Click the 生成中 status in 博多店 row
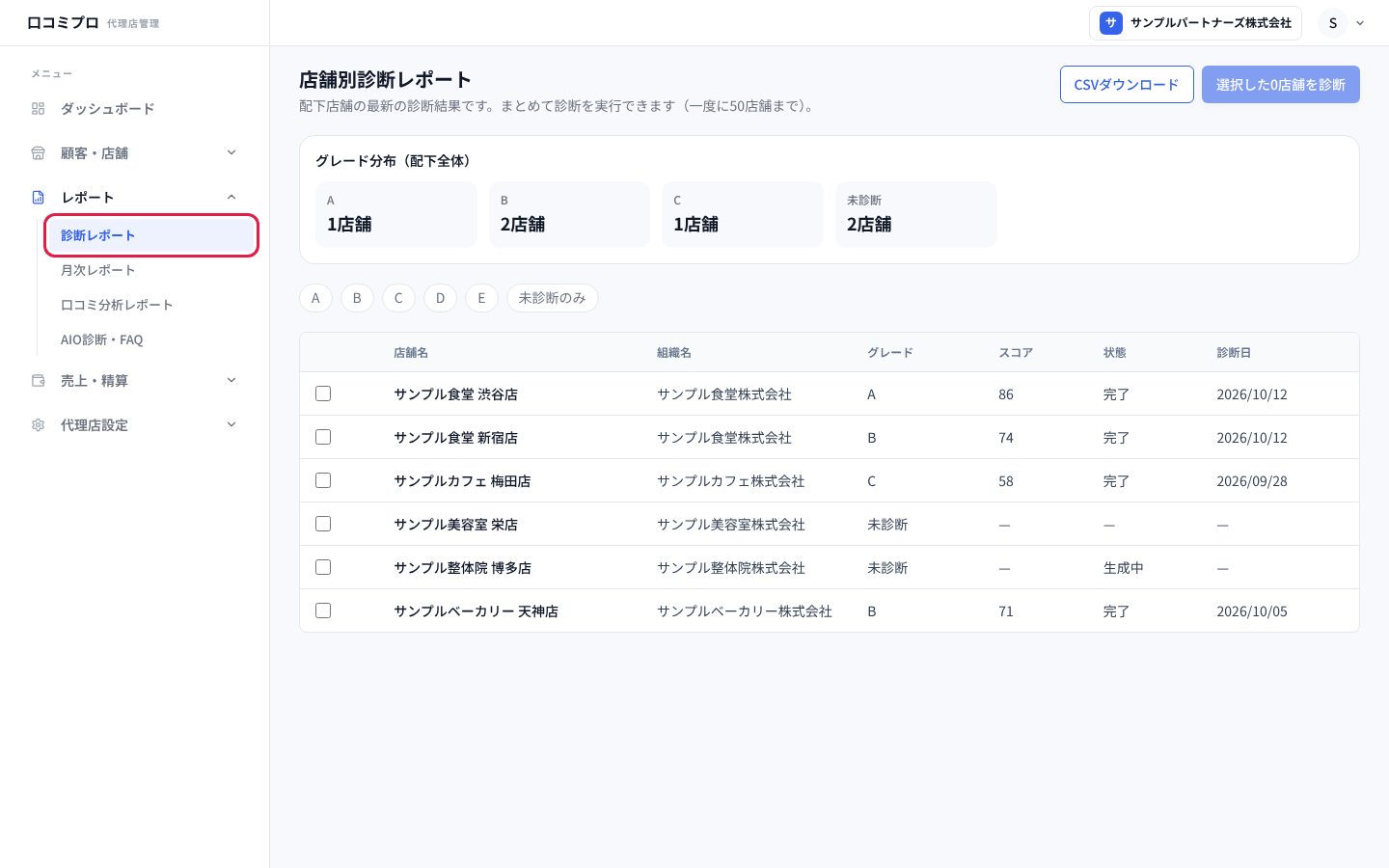This screenshot has width=1389, height=868. [x=1124, y=568]
